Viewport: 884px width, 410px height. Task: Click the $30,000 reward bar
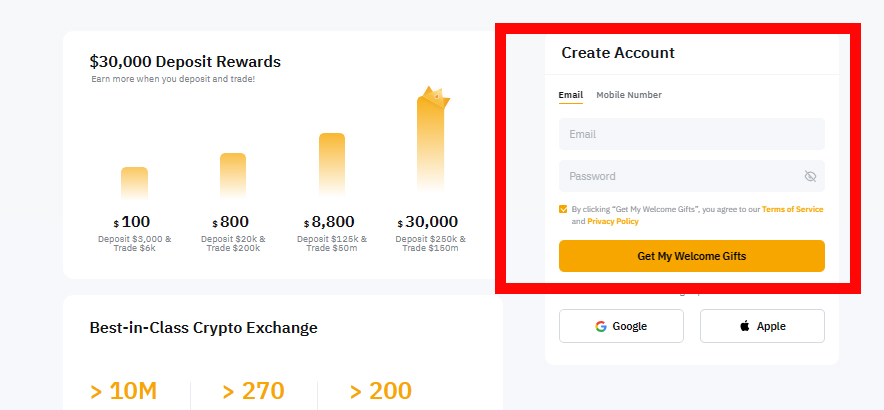[431, 147]
